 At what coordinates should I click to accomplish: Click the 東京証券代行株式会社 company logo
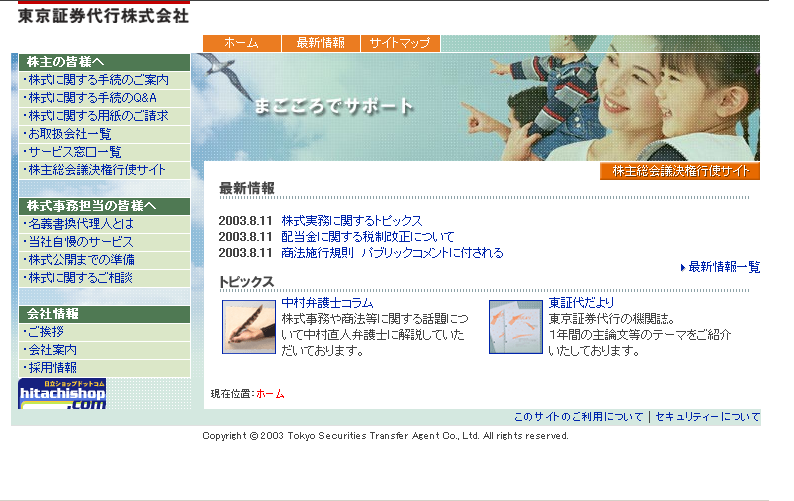(103, 15)
